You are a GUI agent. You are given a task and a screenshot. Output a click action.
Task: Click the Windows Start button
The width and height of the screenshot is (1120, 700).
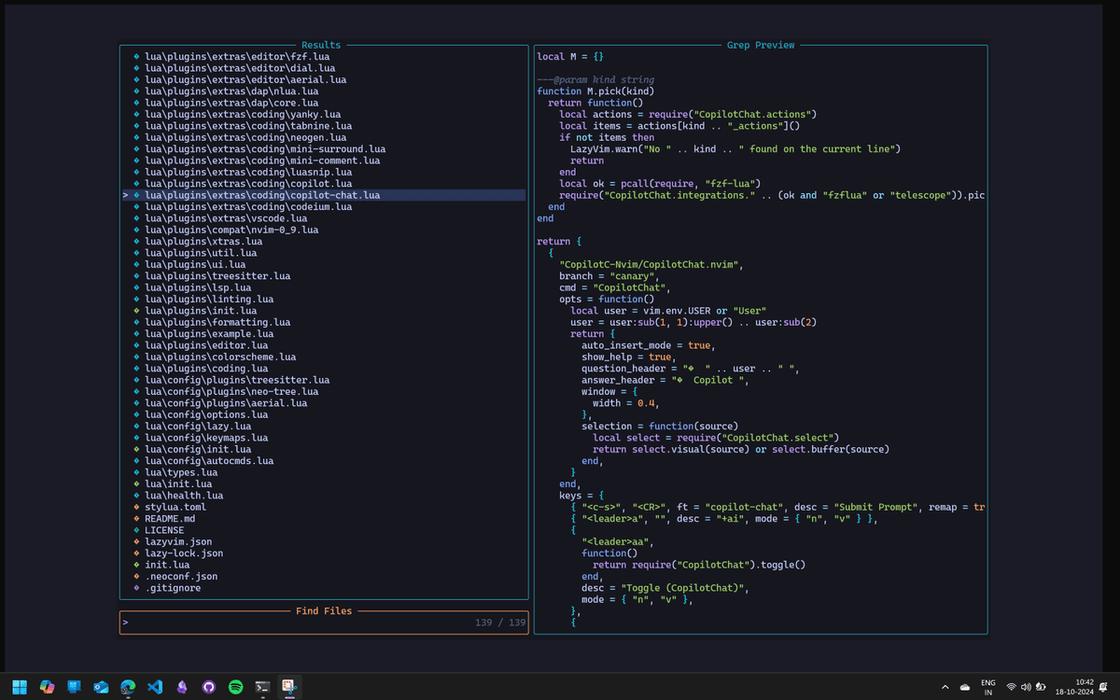(x=20, y=687)
